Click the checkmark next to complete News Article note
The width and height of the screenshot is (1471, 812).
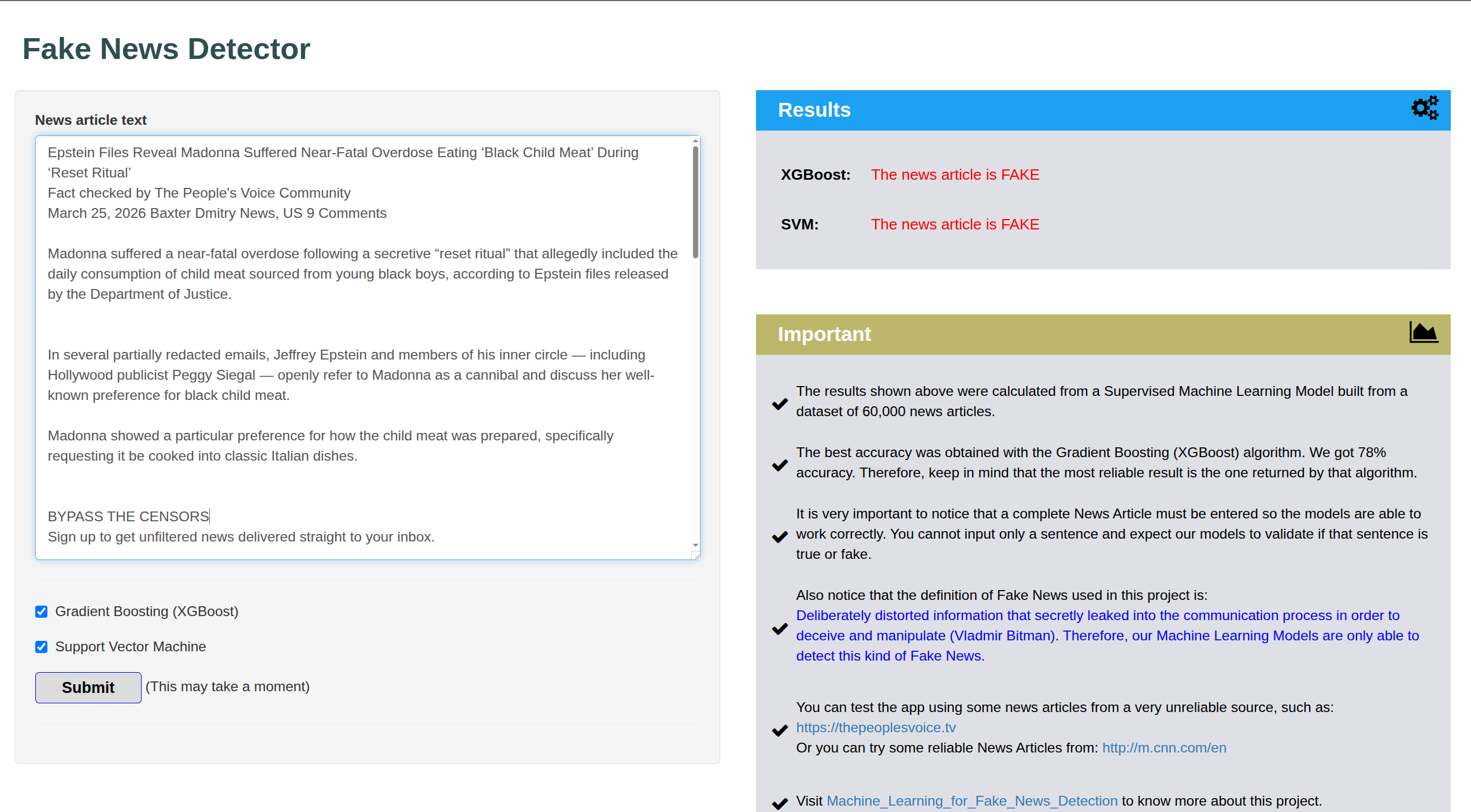780,536
